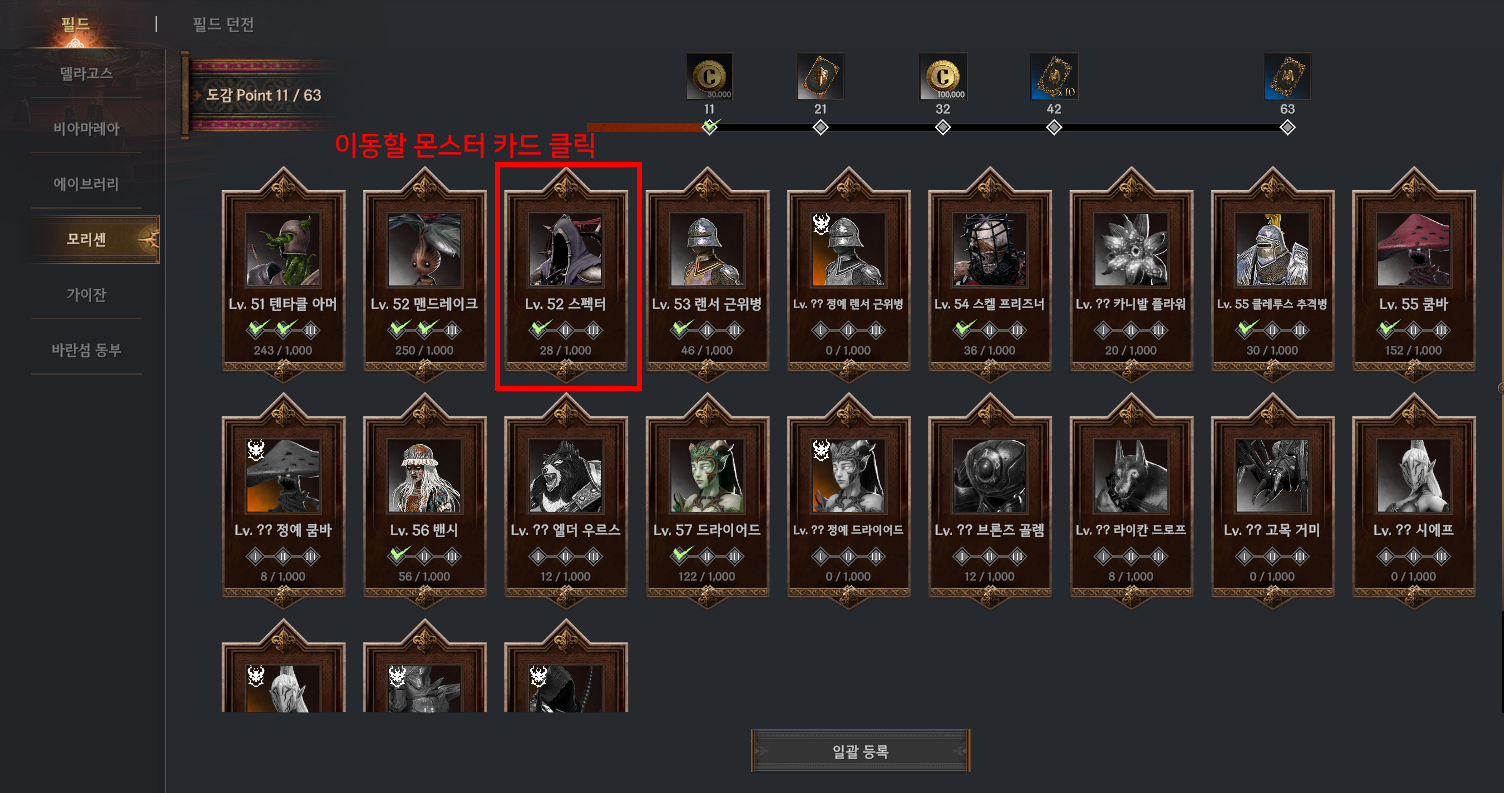Click stage I checkmark on 밴시 card

tap(400, 555)
